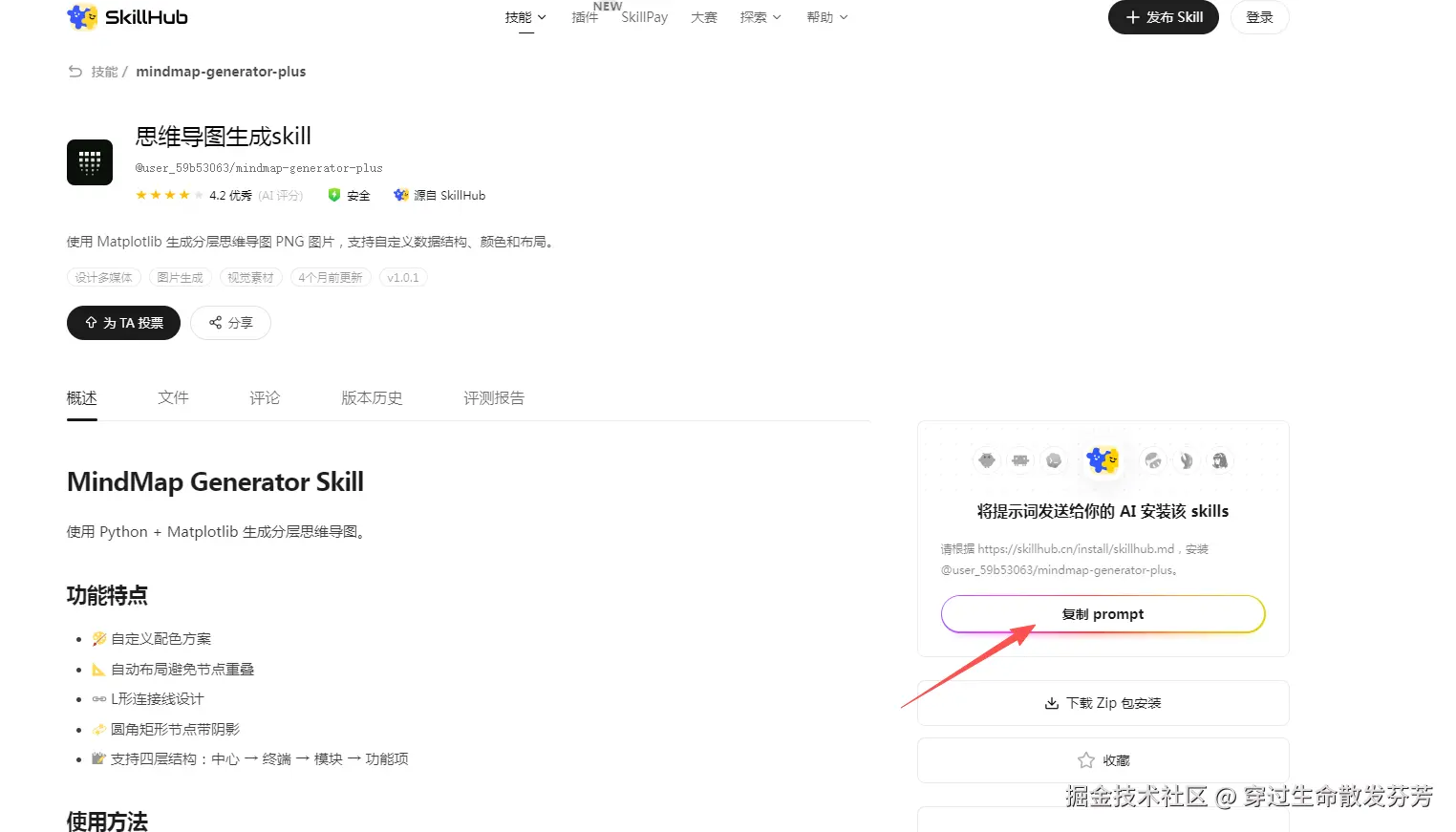
Task: Click the description starting 使用 Matplotlib 生成分层思维导图 PNG
Action: coord(312,242)
